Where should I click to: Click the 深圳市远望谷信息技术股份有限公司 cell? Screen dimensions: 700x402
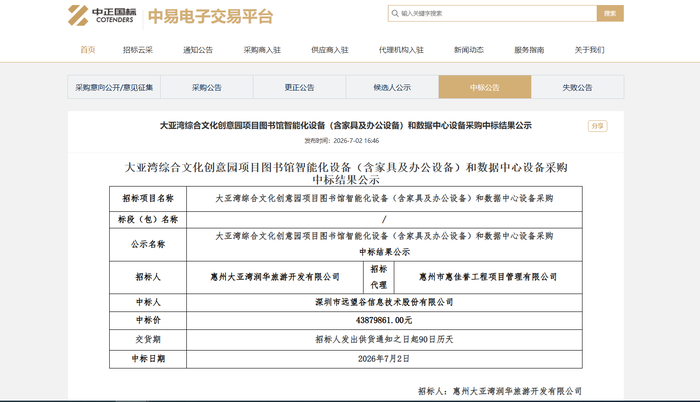click(x=384, y=302)
